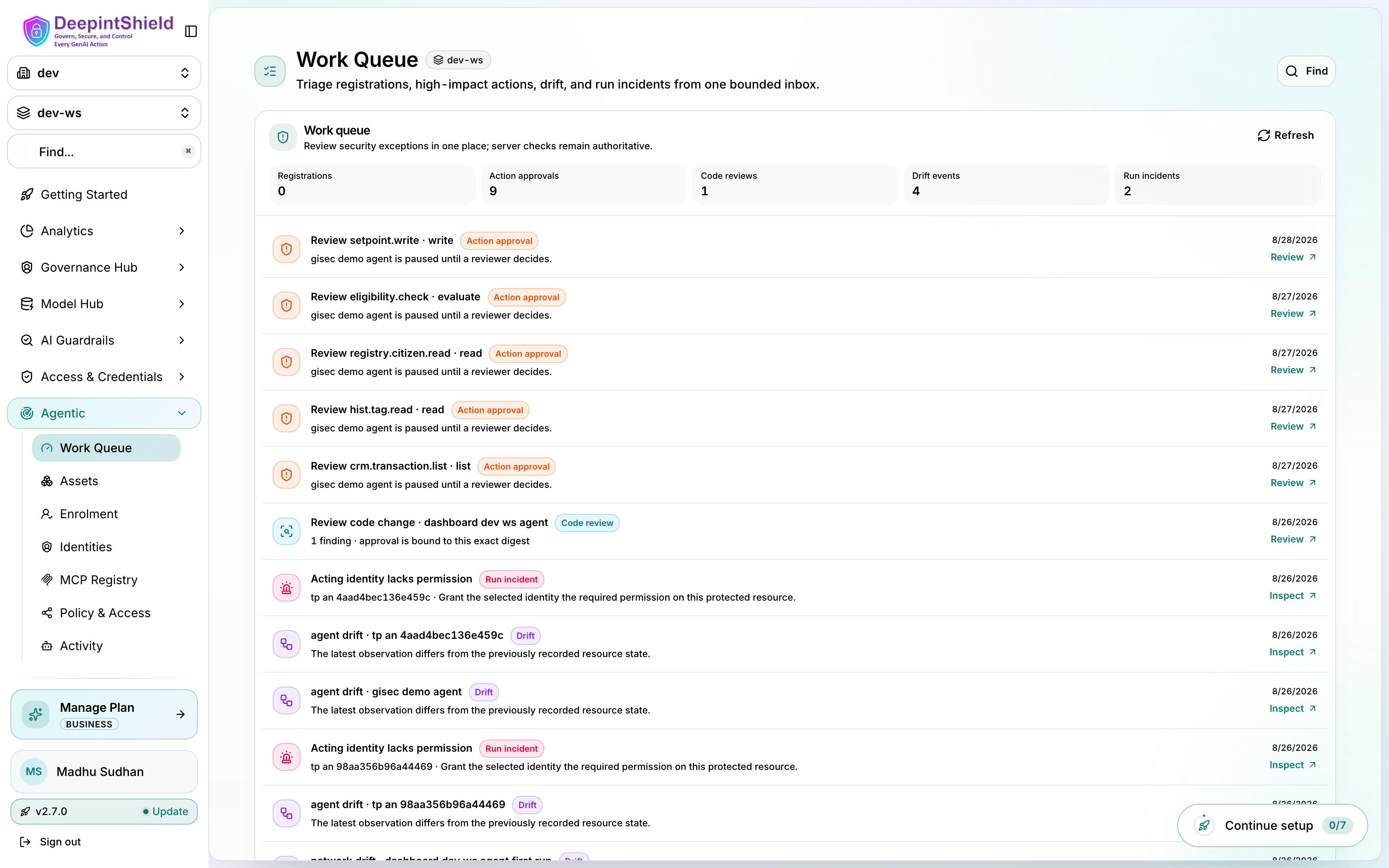Click drift icon for tp an 98aa356b96a44469 drift
This screenshot has width=1389, height=868.
(286, 813)
